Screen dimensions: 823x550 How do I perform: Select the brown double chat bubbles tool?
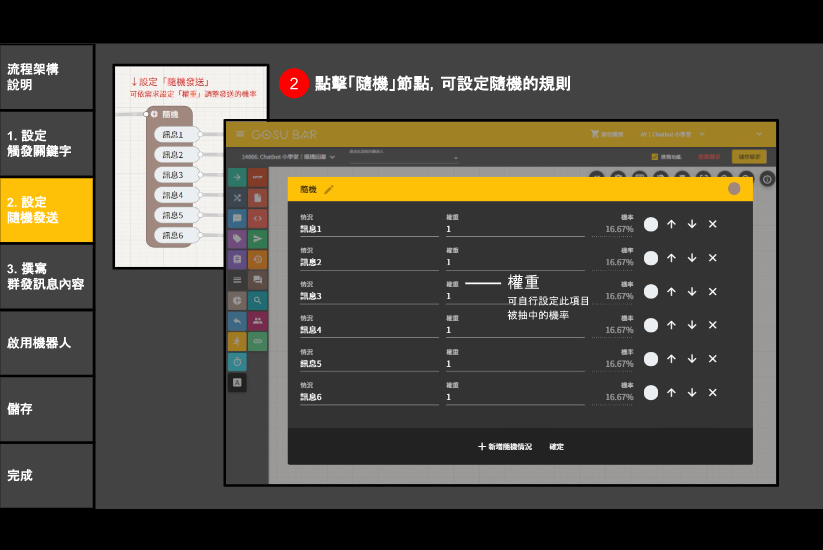coord(258,280)
